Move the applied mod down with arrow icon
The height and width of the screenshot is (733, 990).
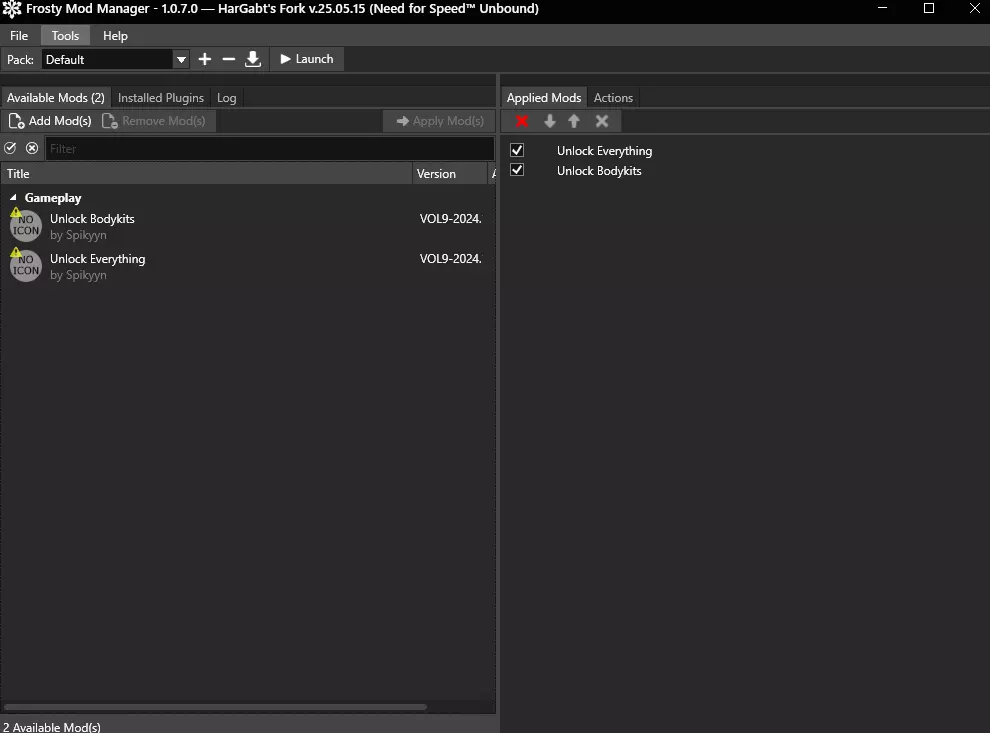pyautogui.click(x=549, y=121)
